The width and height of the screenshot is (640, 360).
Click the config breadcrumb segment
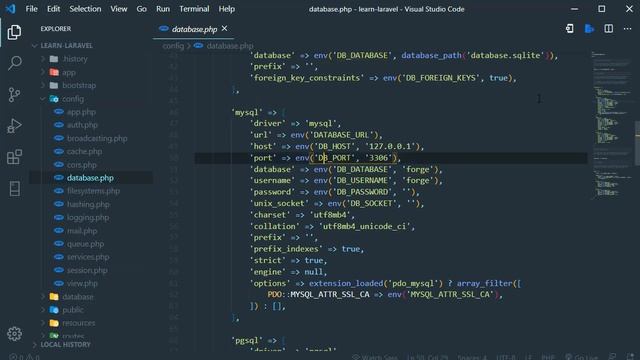tap(173, 46)
